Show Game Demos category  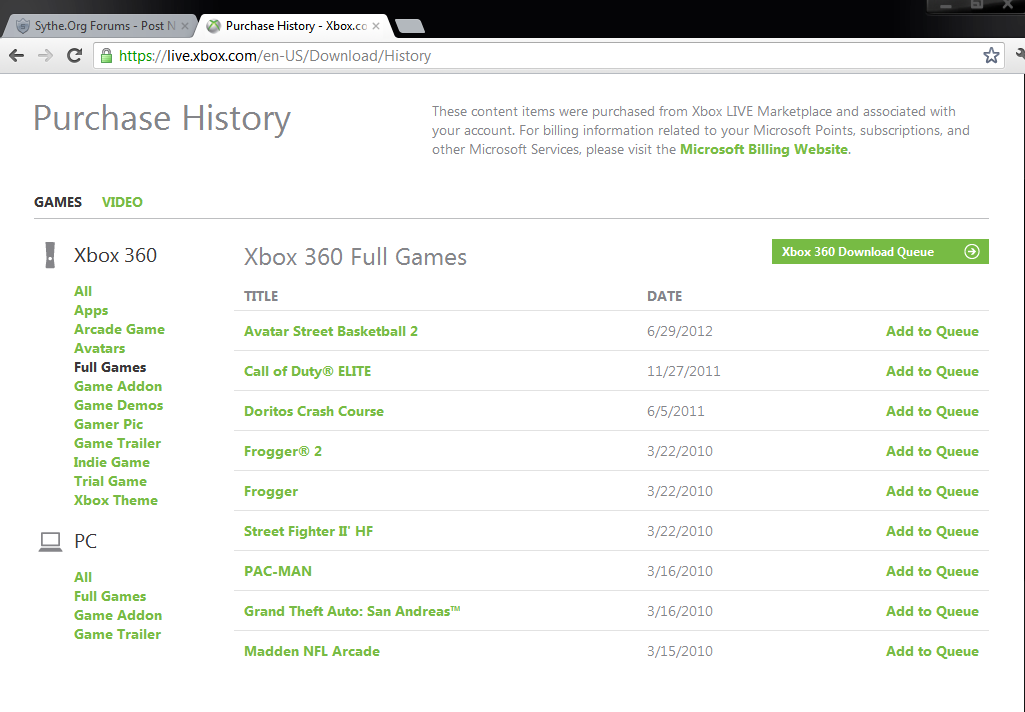coord(118,405)
